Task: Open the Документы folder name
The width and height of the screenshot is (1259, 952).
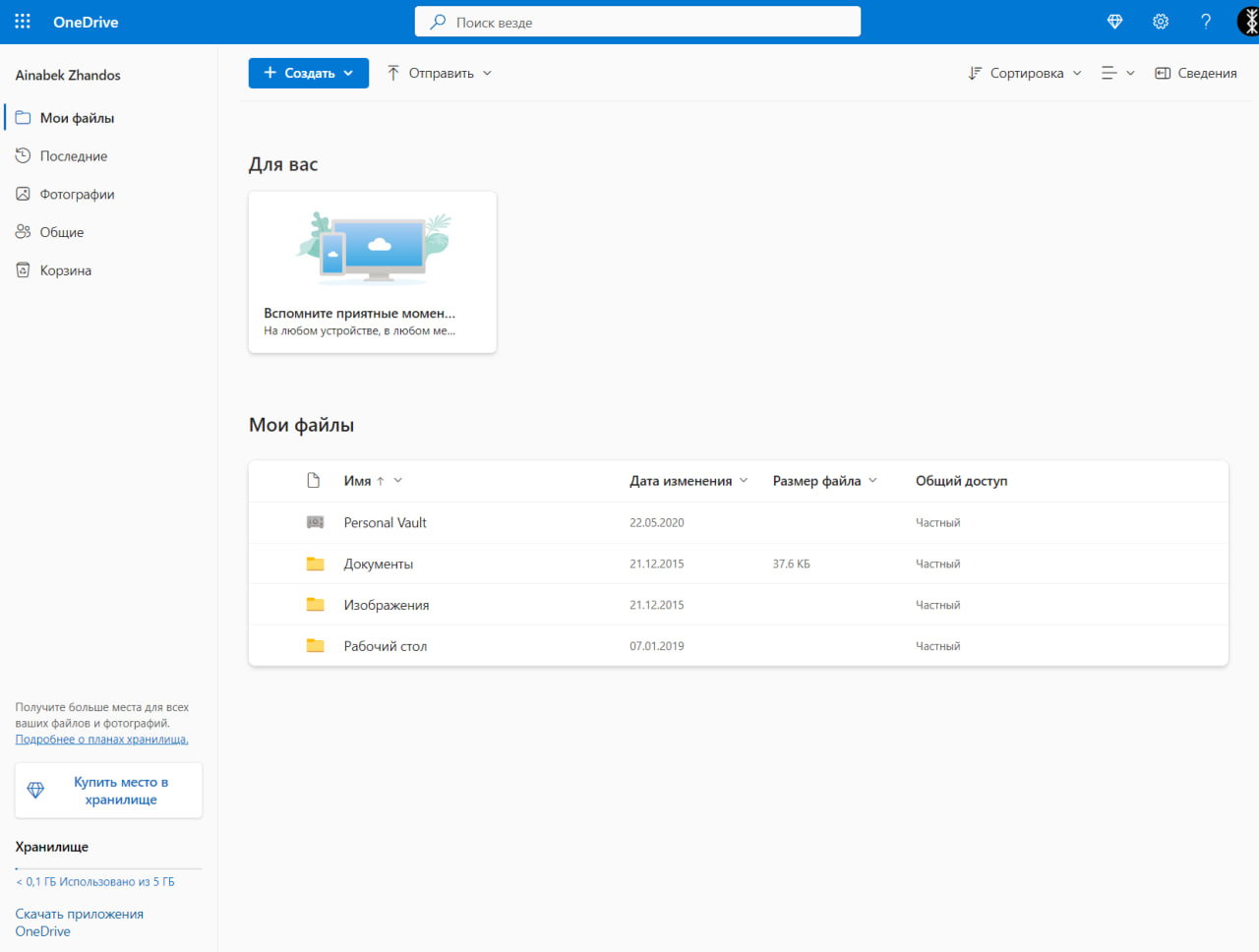Action: click(x=378, y=564)
